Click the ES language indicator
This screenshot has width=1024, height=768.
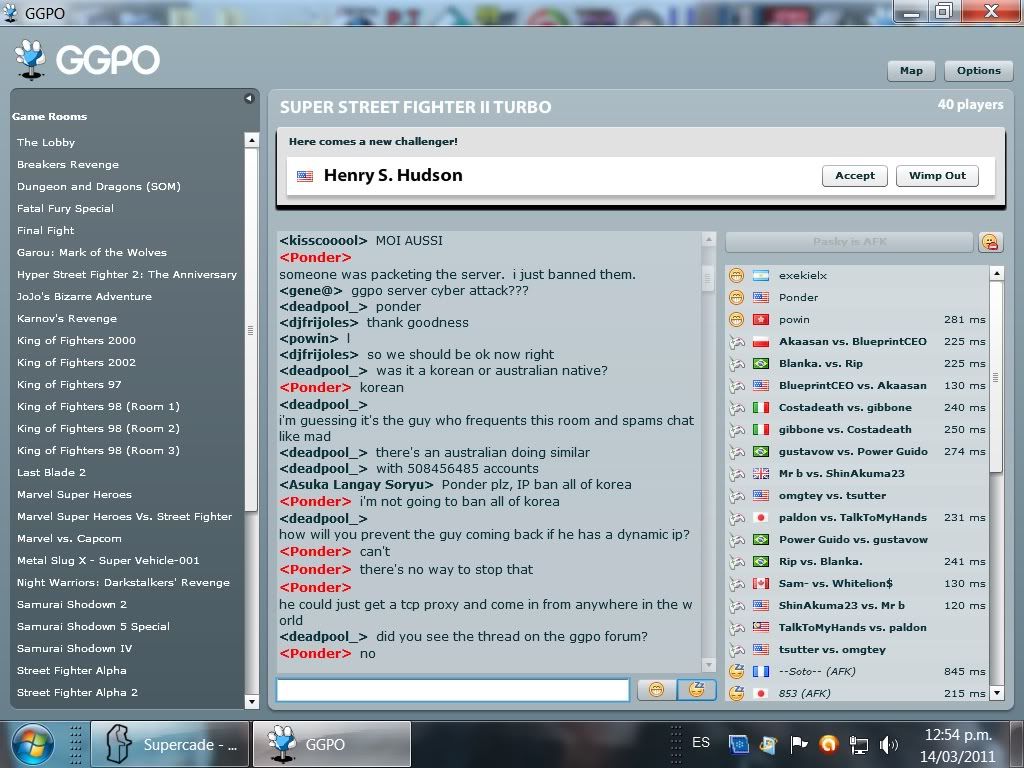click(x=701, y=743)
